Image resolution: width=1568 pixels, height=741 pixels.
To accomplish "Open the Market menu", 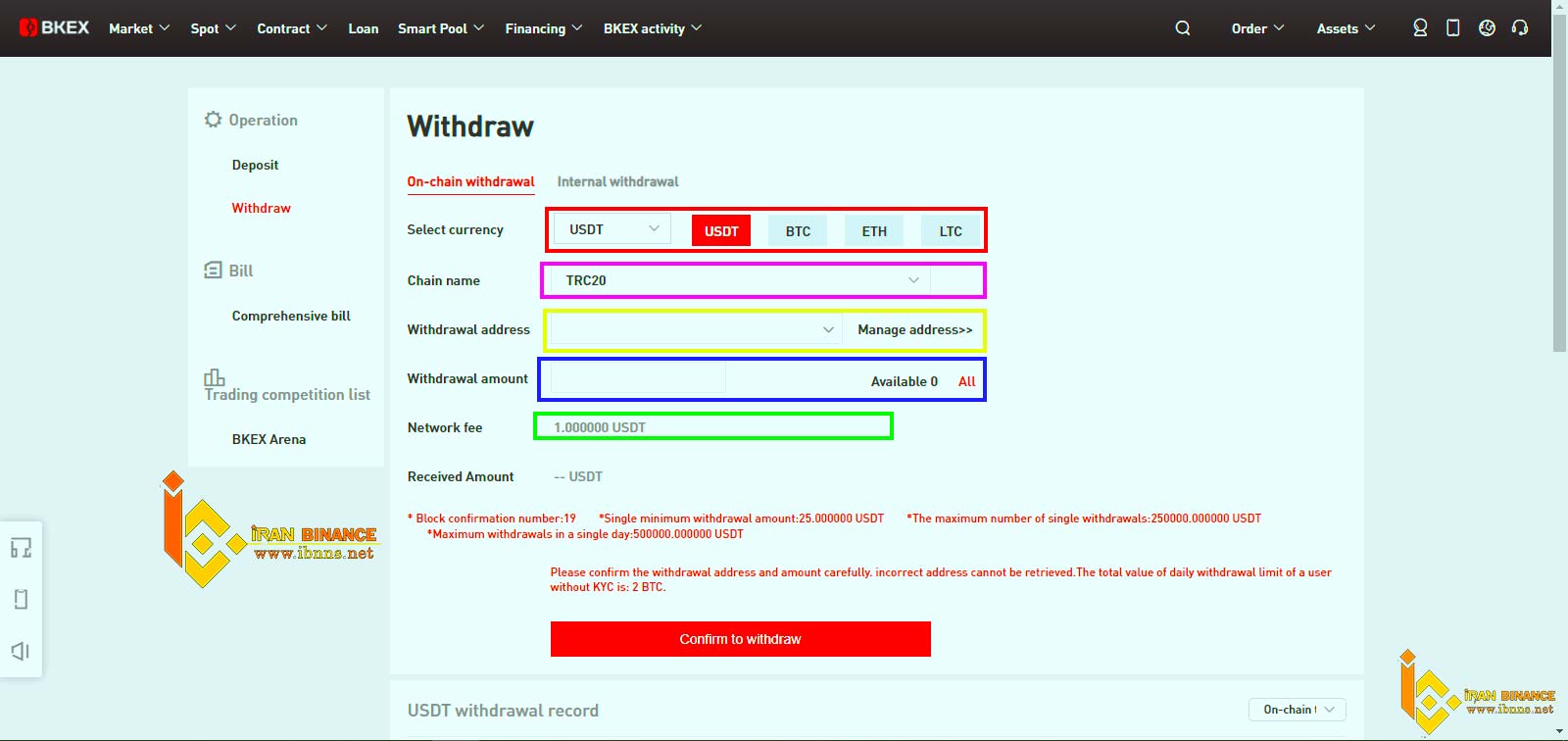I will pyautogui.click(x=139, y=28).
